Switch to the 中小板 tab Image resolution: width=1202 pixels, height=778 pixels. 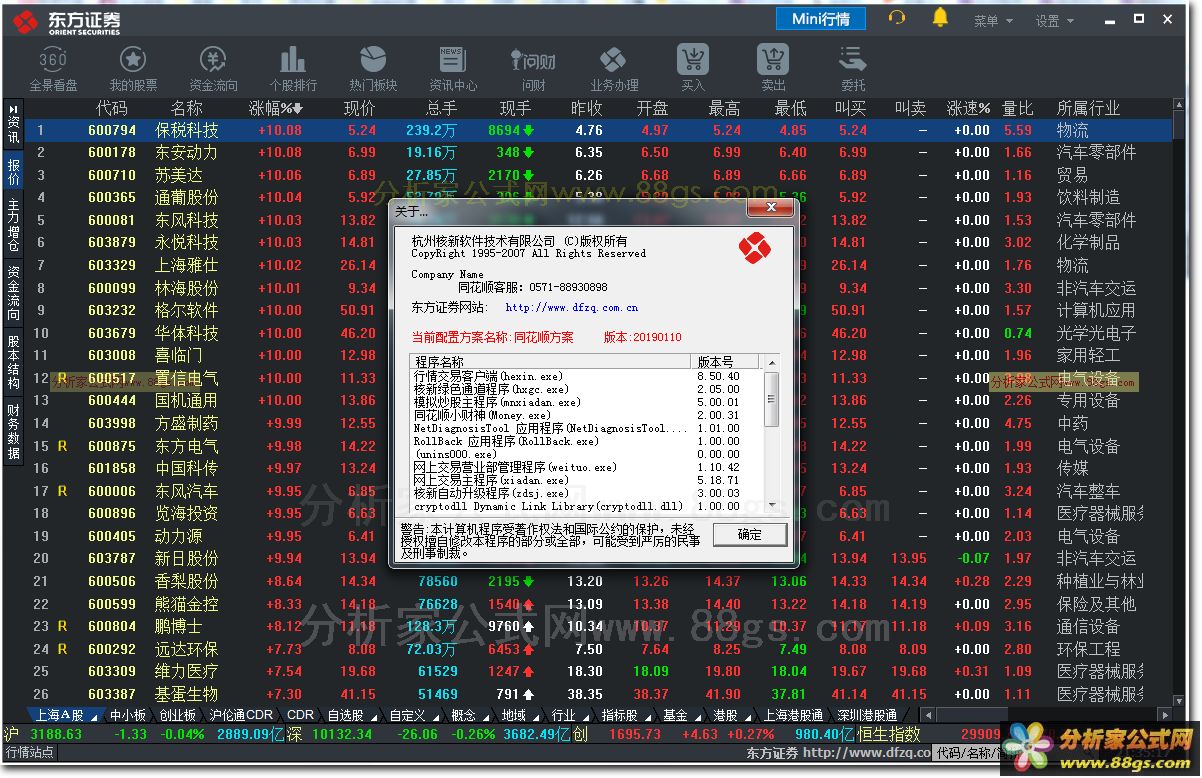[x=127, y=716]
